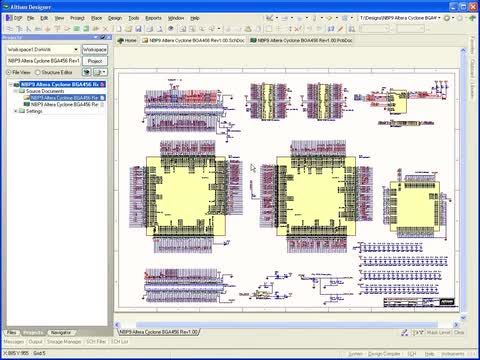Open the Place menu
This screenshot has height=360, width=480.
pyautogui.click(x=96, y=18)
